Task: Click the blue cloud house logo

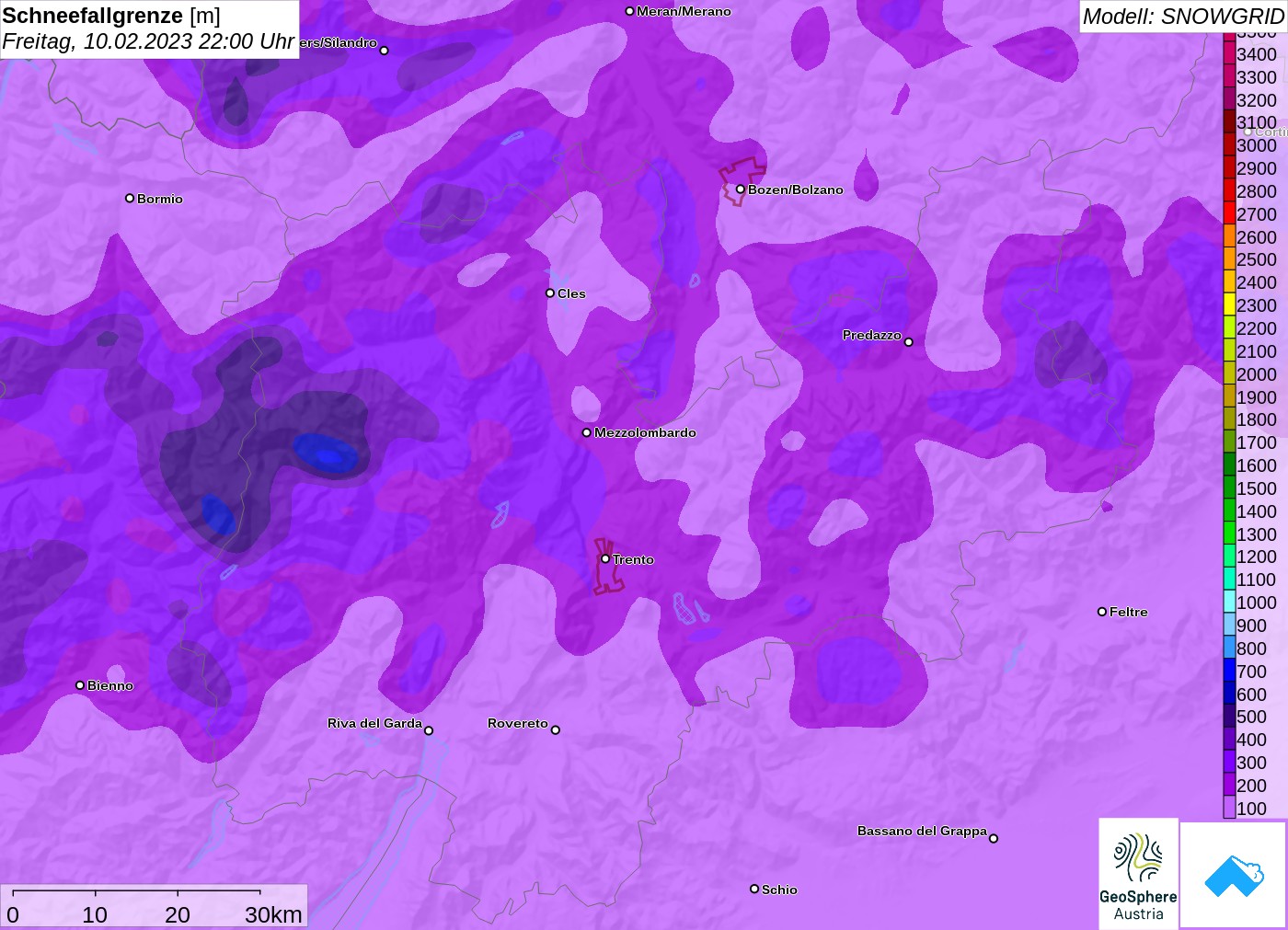Action: tap(1234, 876)
